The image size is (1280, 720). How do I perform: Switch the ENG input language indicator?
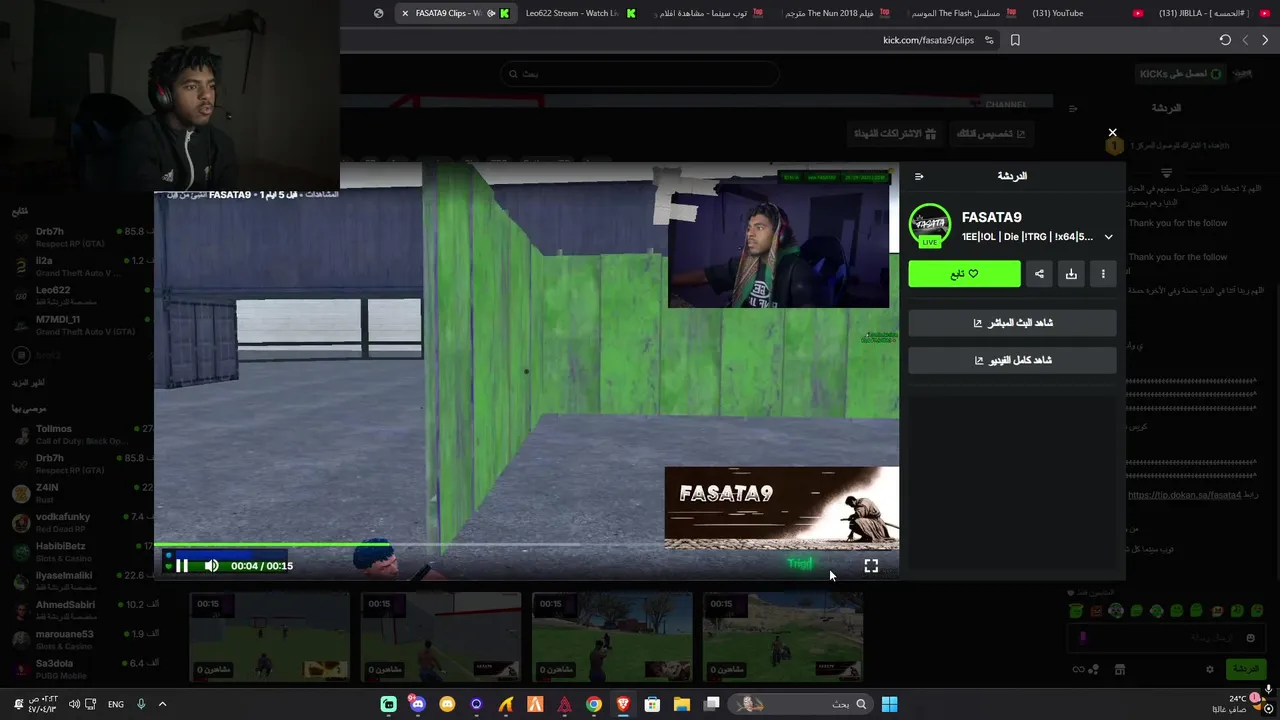click(116, 704)
